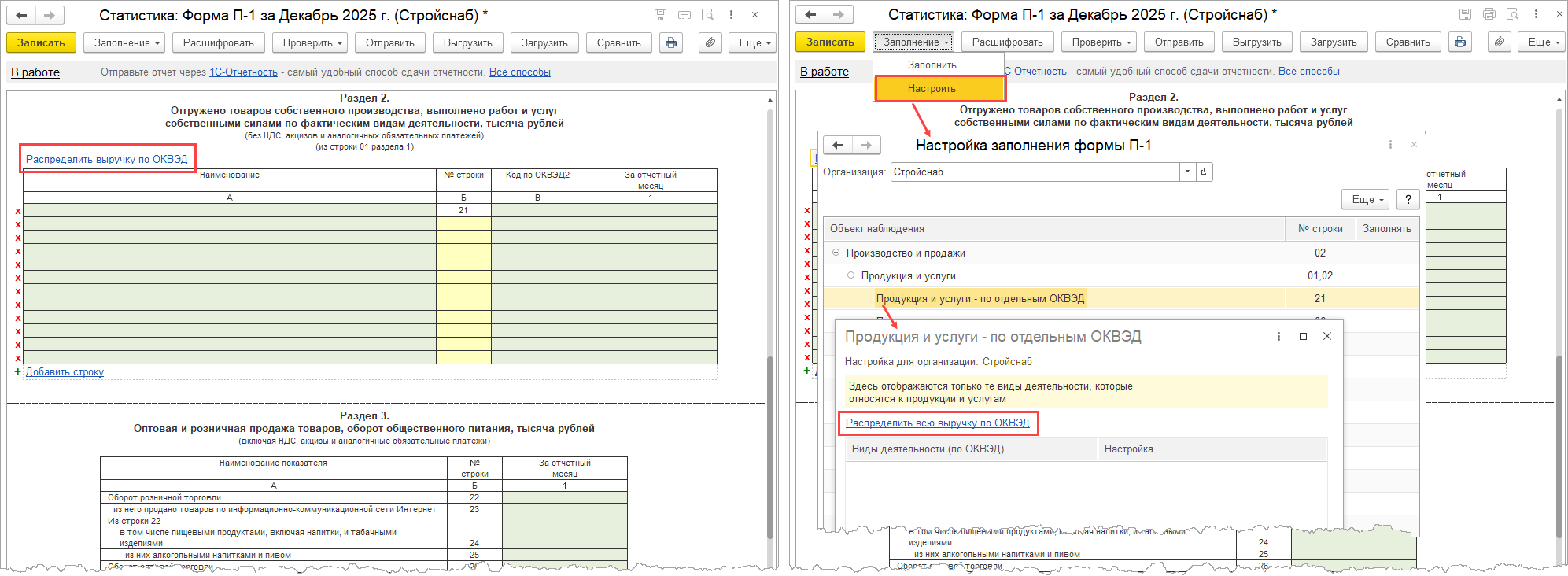Open the Организация dropdown arrow
This screenshot has width=1568, height=576.
[x=1186, y=172]
